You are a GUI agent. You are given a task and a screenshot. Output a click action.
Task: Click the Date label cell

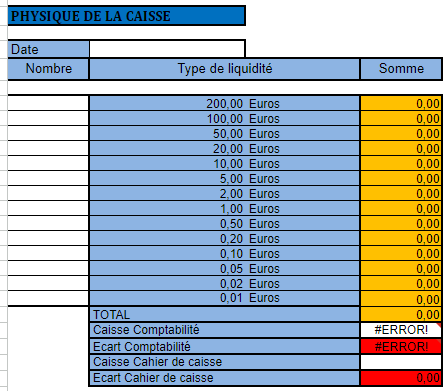click(x=48, y=49)
